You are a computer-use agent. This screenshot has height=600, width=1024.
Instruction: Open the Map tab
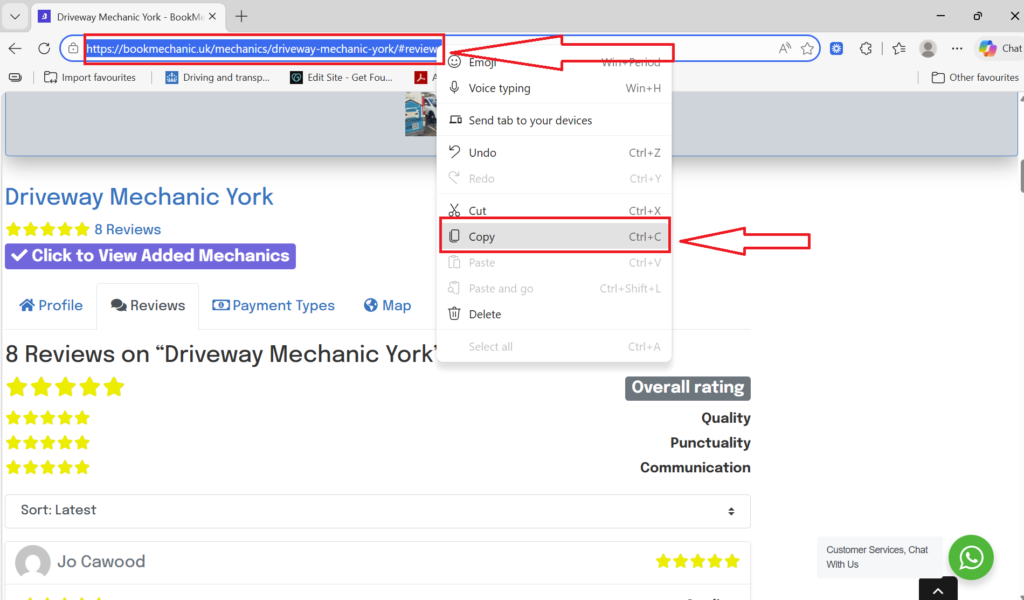pyautogui.click(x=387, y=306)
